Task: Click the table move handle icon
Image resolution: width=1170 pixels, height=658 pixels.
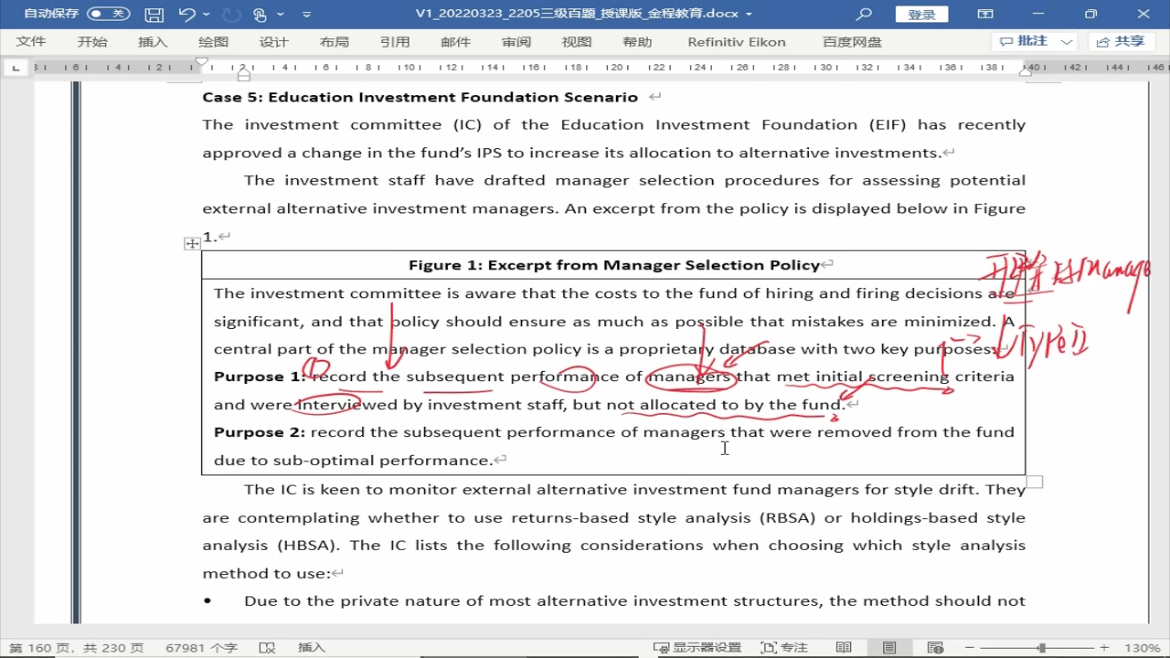Action: (192, 243)
